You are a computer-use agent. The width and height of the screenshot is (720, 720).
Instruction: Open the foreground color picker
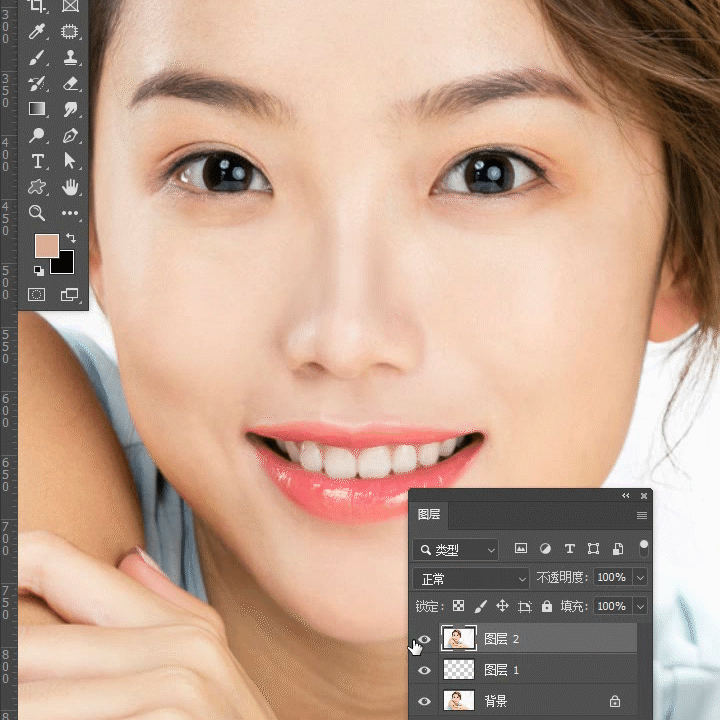pyautogui.click(x=46, y=245)
